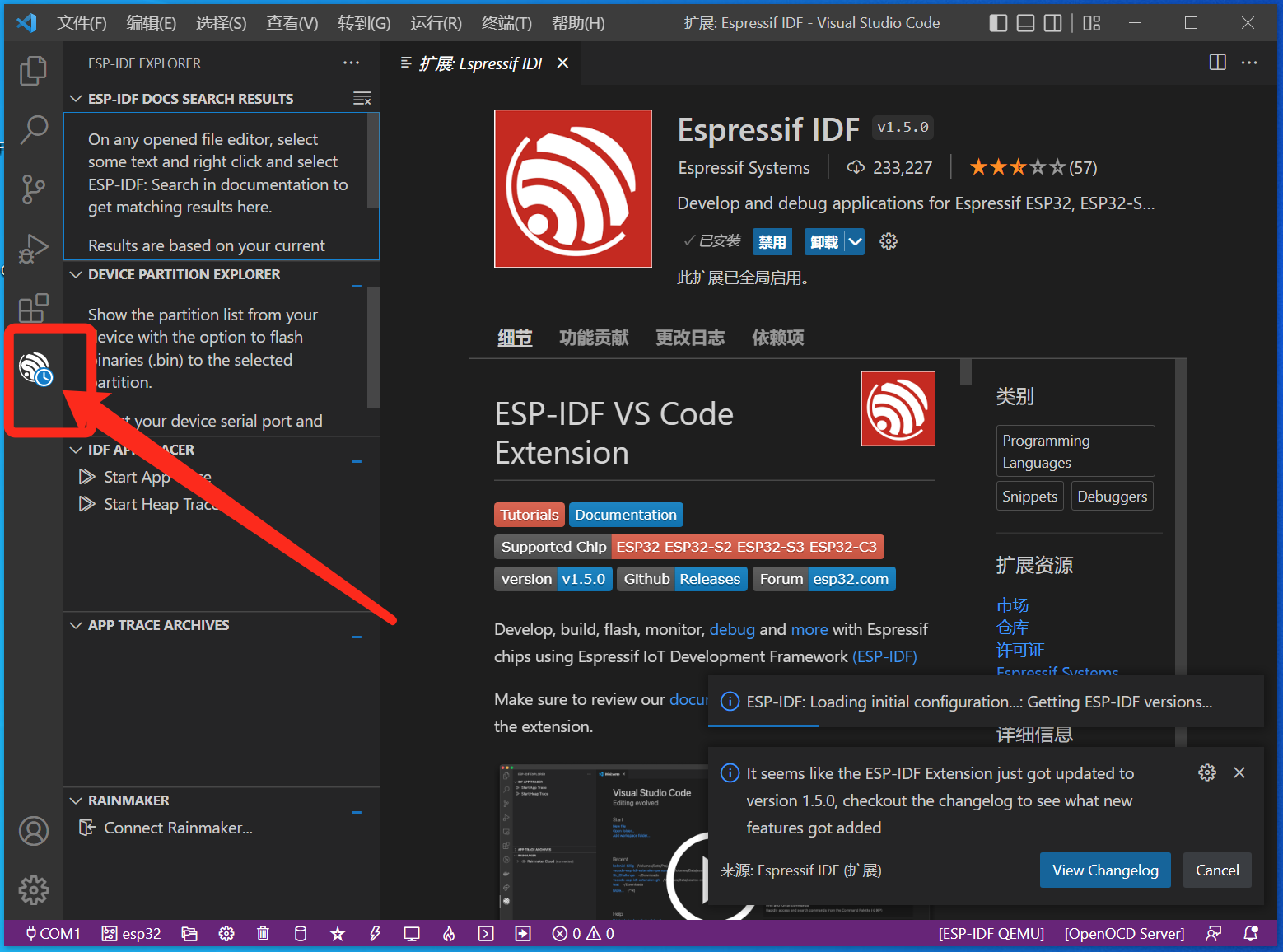The width and height of the screenshot is (1283, 952).
Task: Open the ESP-IDF Explorer activity bar icon
Action: tap(35, 368)
